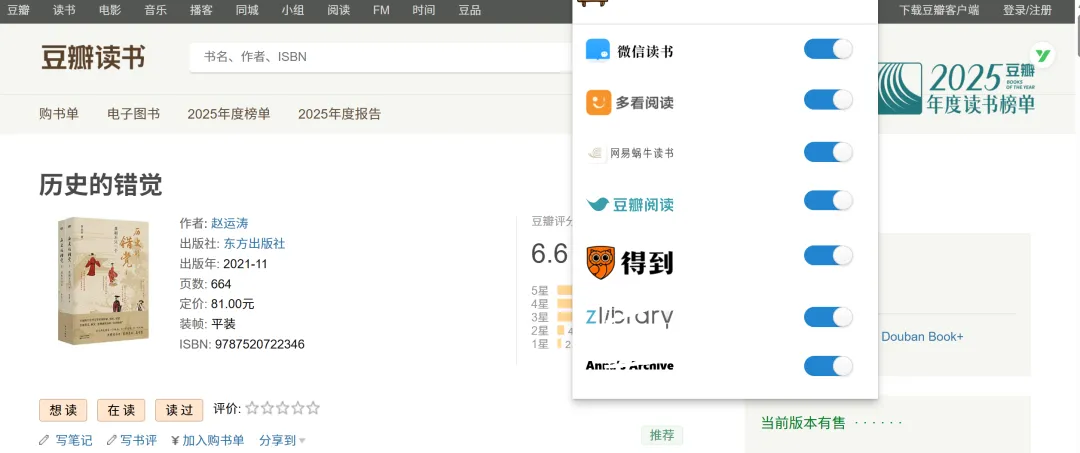
Task: Click the third rating star
Action: [x=282, y=408]
